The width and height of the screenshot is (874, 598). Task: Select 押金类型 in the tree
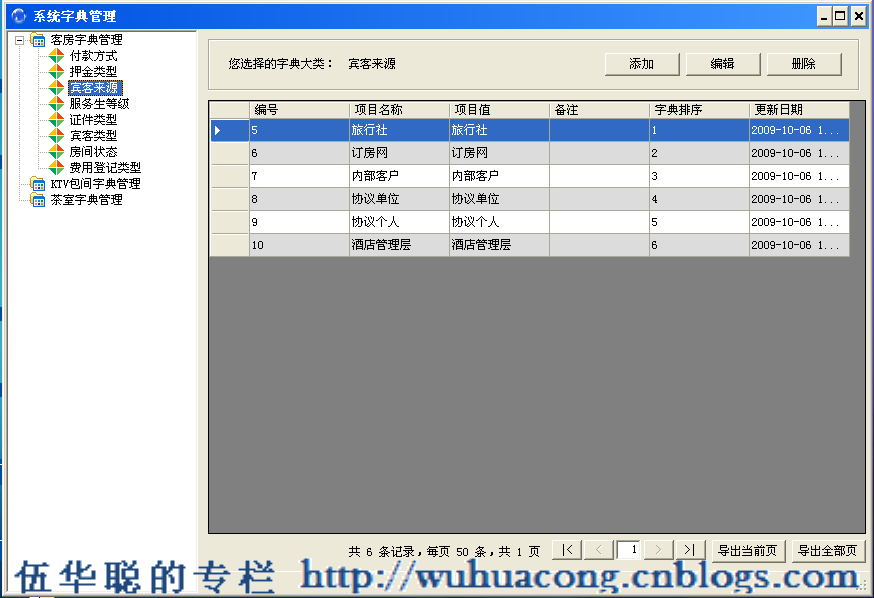pos(93,72)
